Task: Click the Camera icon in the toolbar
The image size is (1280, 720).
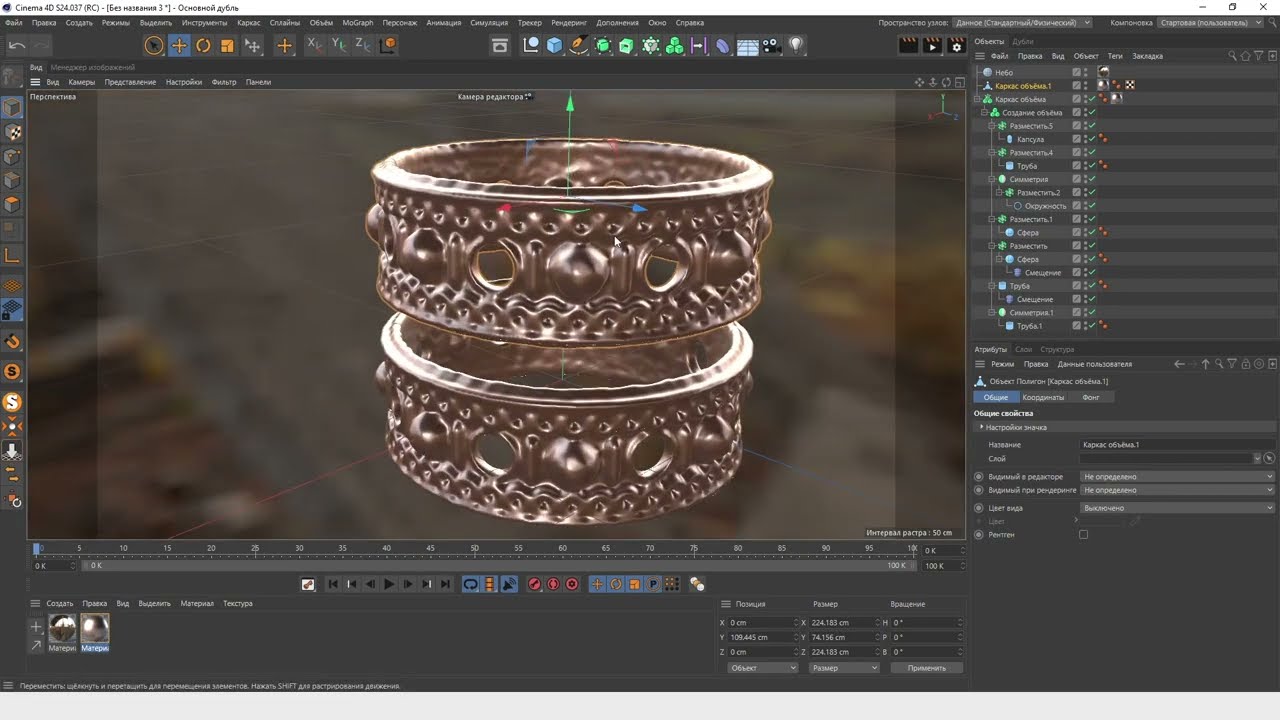Action: 771,45
